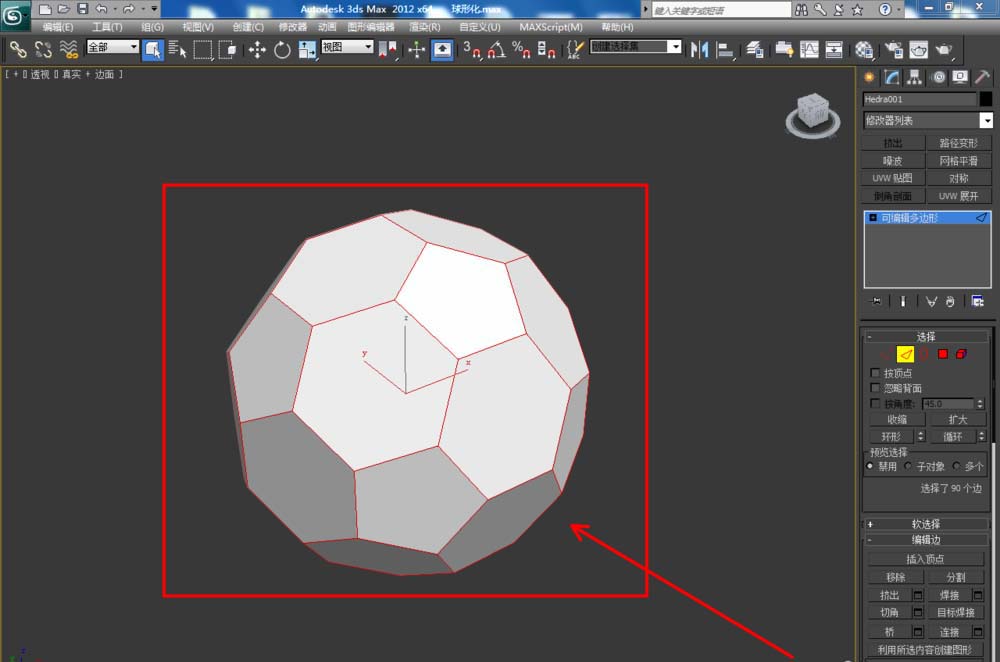Toggle Window/Crossing selection icon

click(228, 49)
